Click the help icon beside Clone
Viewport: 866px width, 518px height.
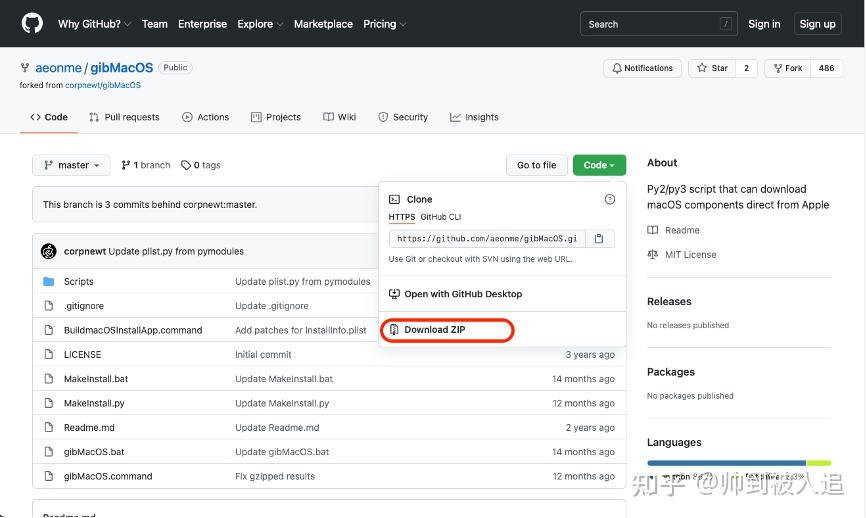pyautogui.click(x=610, y=199)
